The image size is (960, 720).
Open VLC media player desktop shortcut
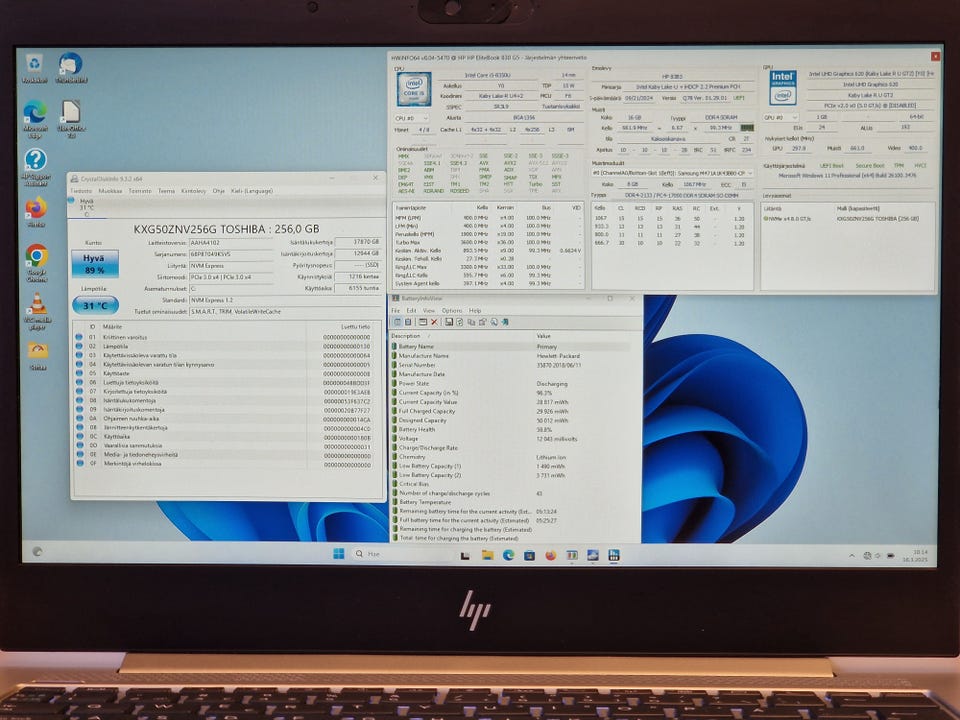[37, 311]
